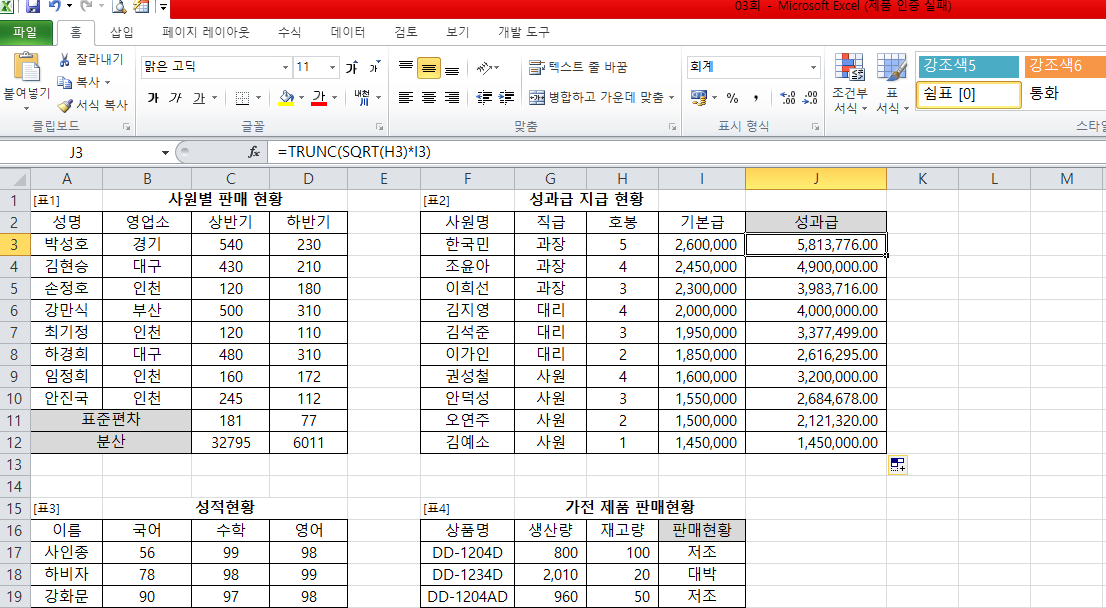Toggle Wrap Text (텍스트 줄 바꿈)
The width and height of the screenshot is (1106, 608).
[x=578, y=67]
